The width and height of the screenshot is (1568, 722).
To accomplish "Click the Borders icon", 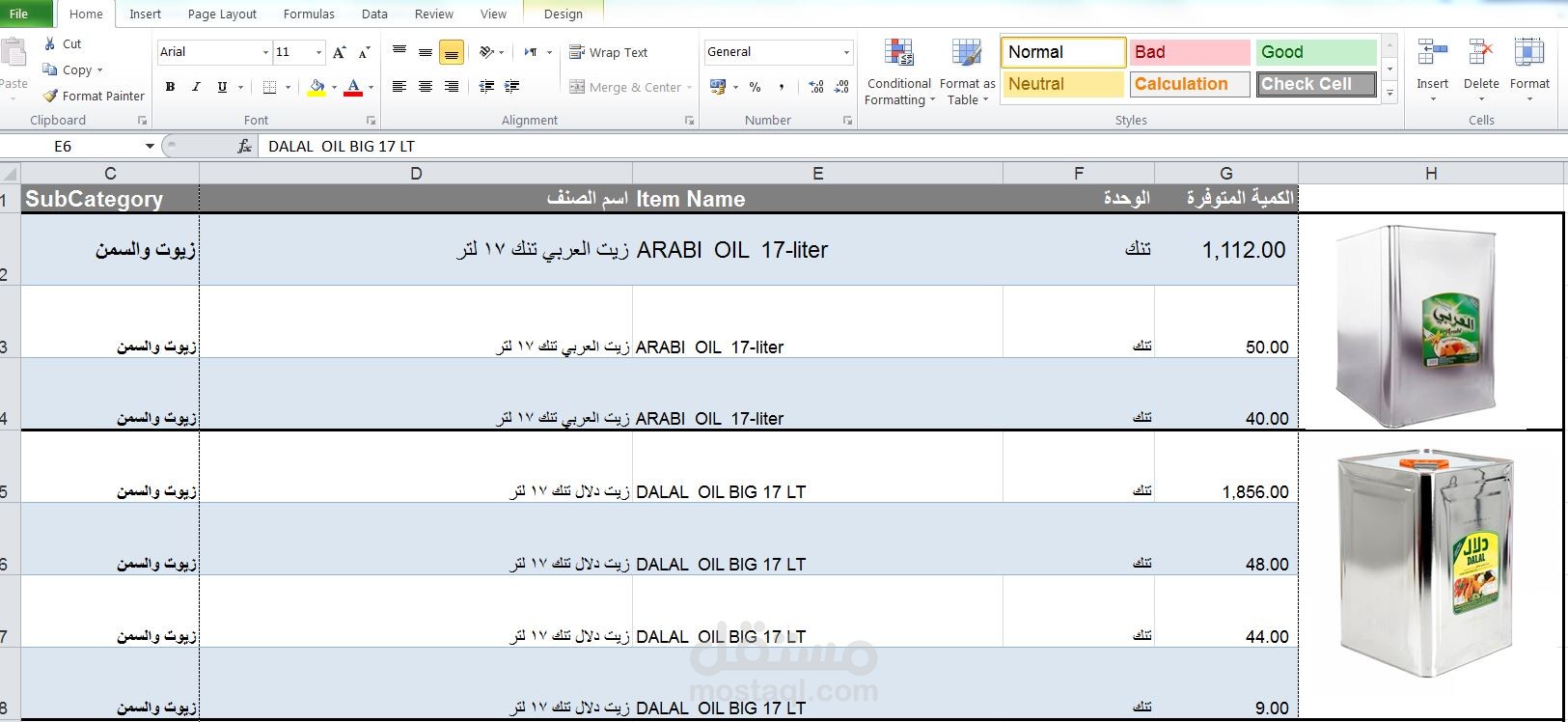I will click(x=269, y=87).
